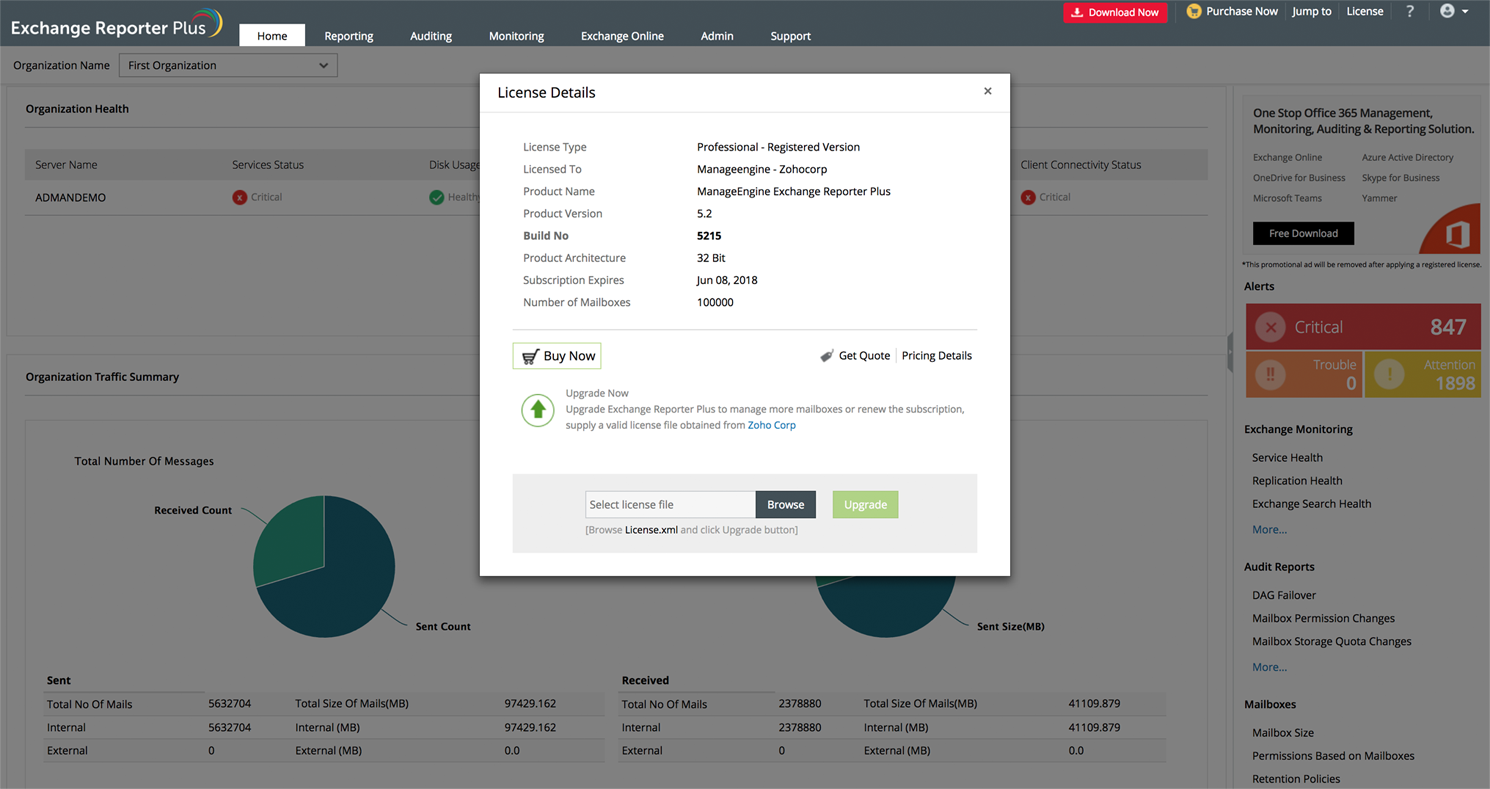Expand the user account menu arrow
The height and width of the screenshot is (789, 1490).
1465,12
